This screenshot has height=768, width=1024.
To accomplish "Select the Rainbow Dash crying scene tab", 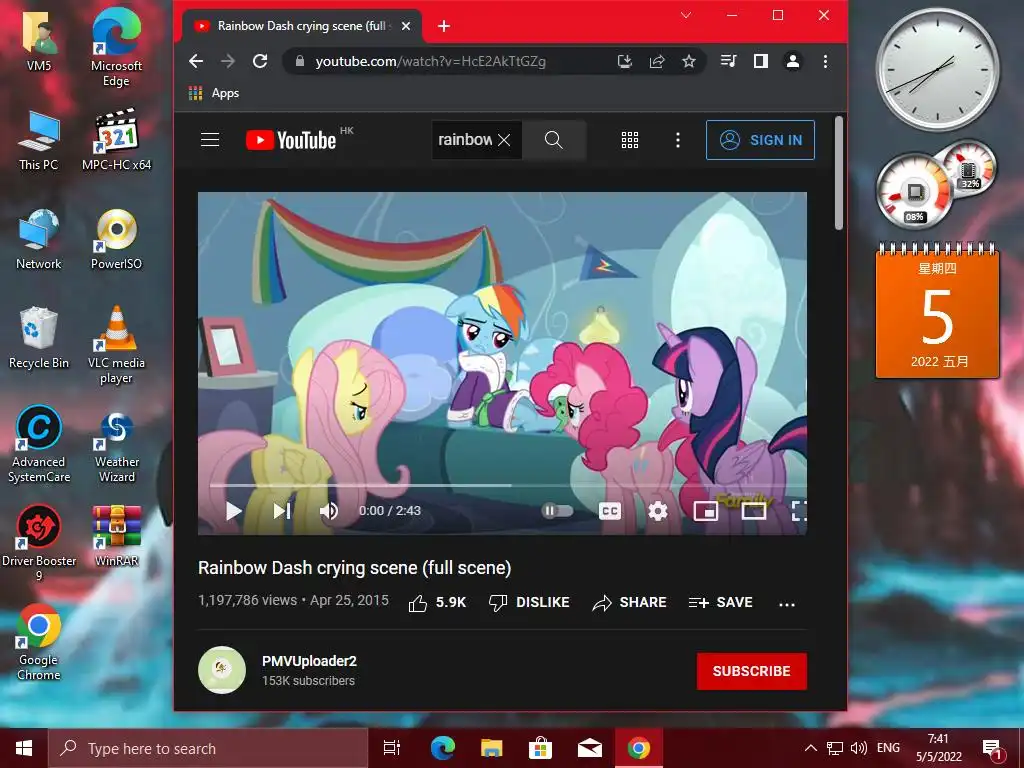I will point(301,26).
